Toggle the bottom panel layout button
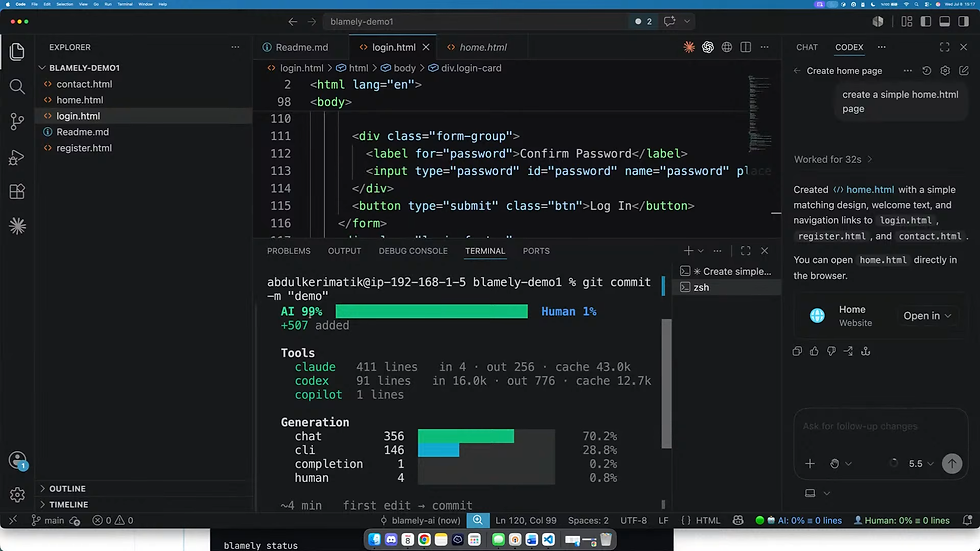 (944, 21)
